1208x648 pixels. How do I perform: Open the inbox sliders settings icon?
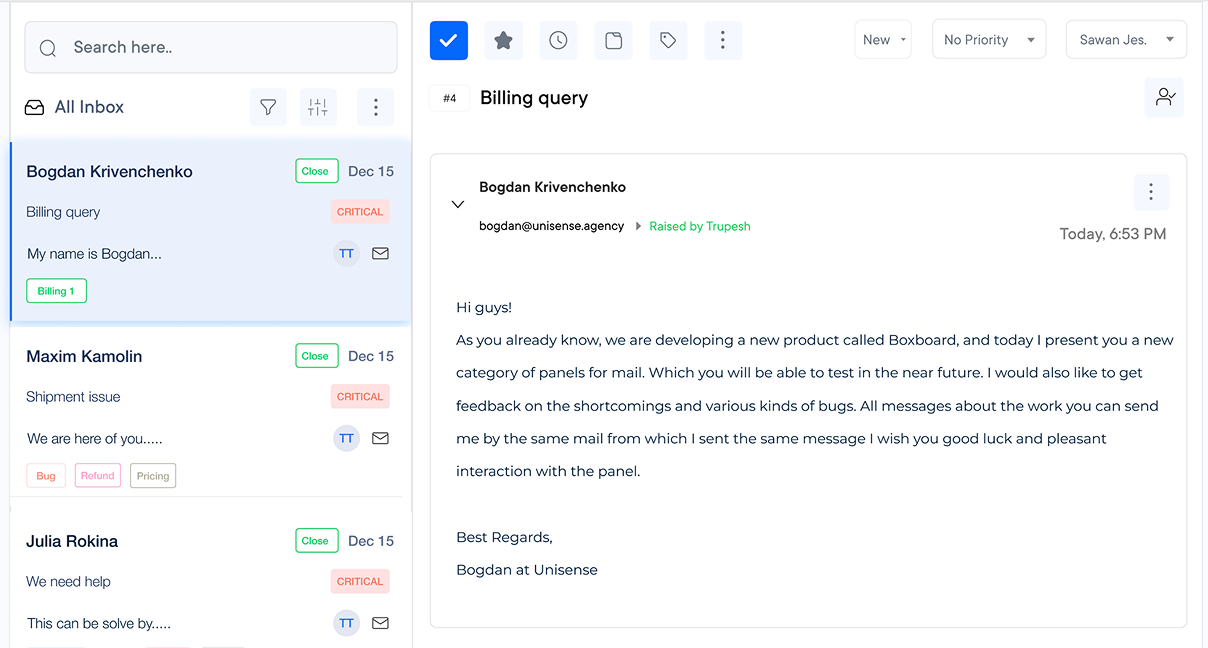[x=318, y=107]
